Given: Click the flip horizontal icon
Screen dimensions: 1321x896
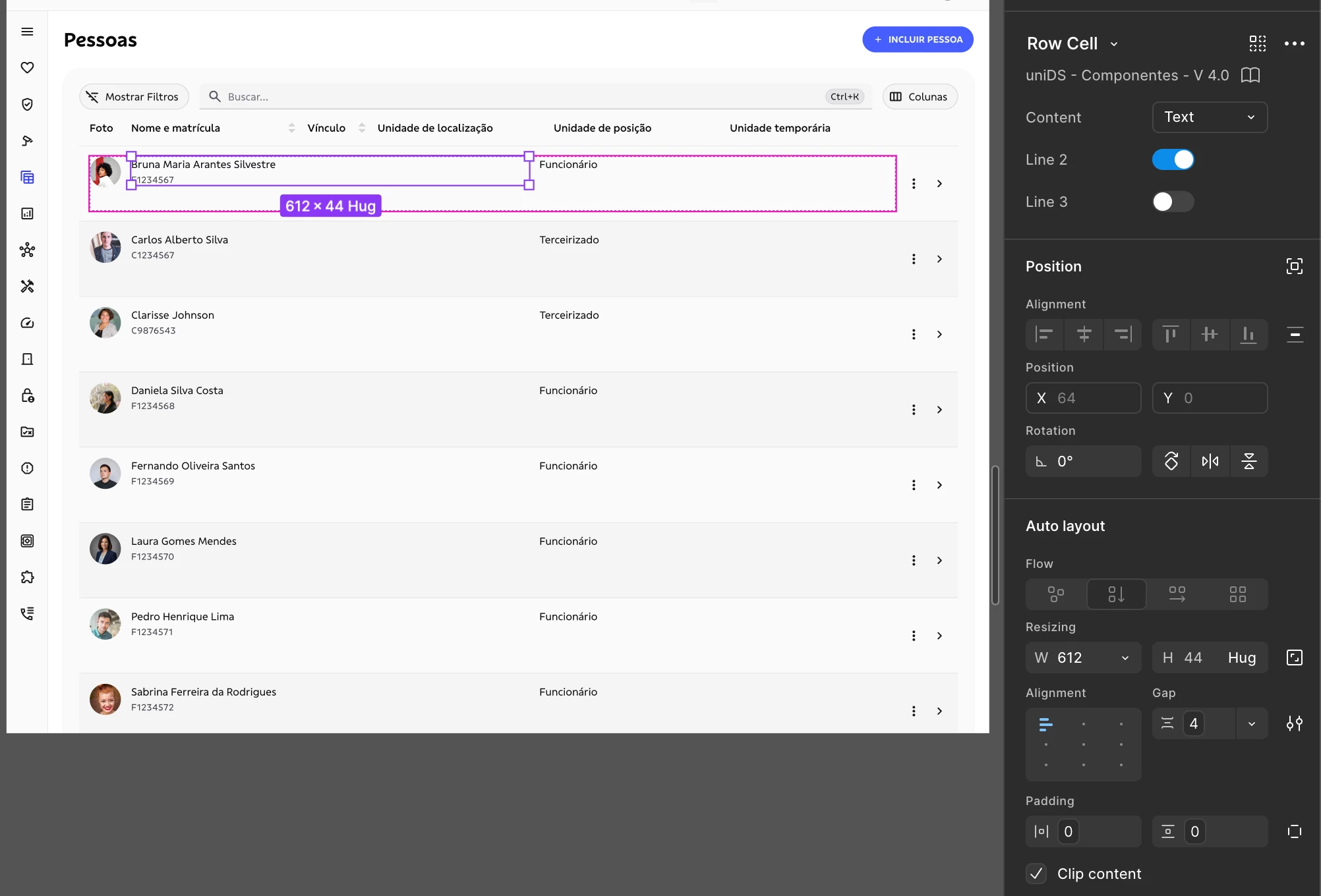Looking at the screenshot, I should (1210, 461).
